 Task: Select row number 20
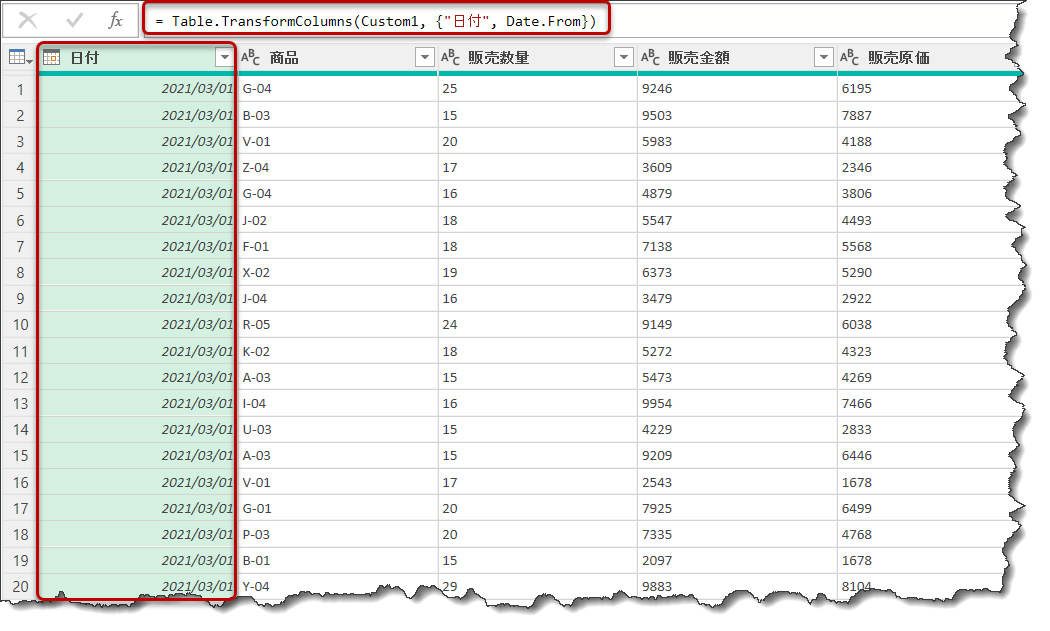click(20, 587)
